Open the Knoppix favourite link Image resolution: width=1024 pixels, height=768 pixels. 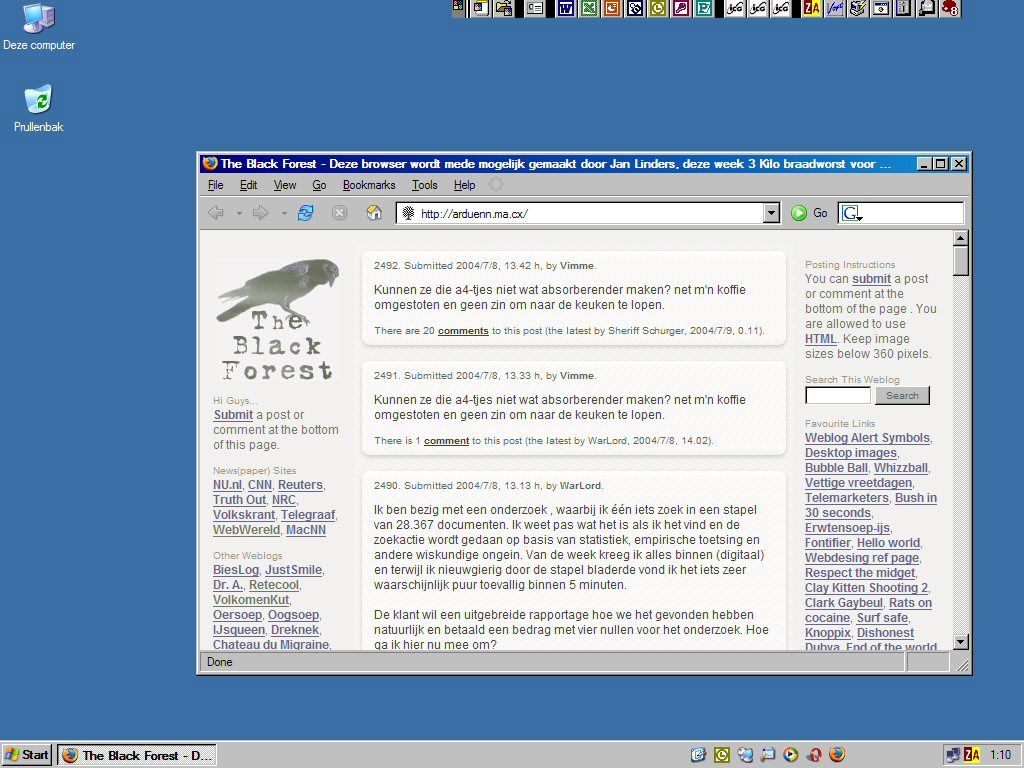827,633
